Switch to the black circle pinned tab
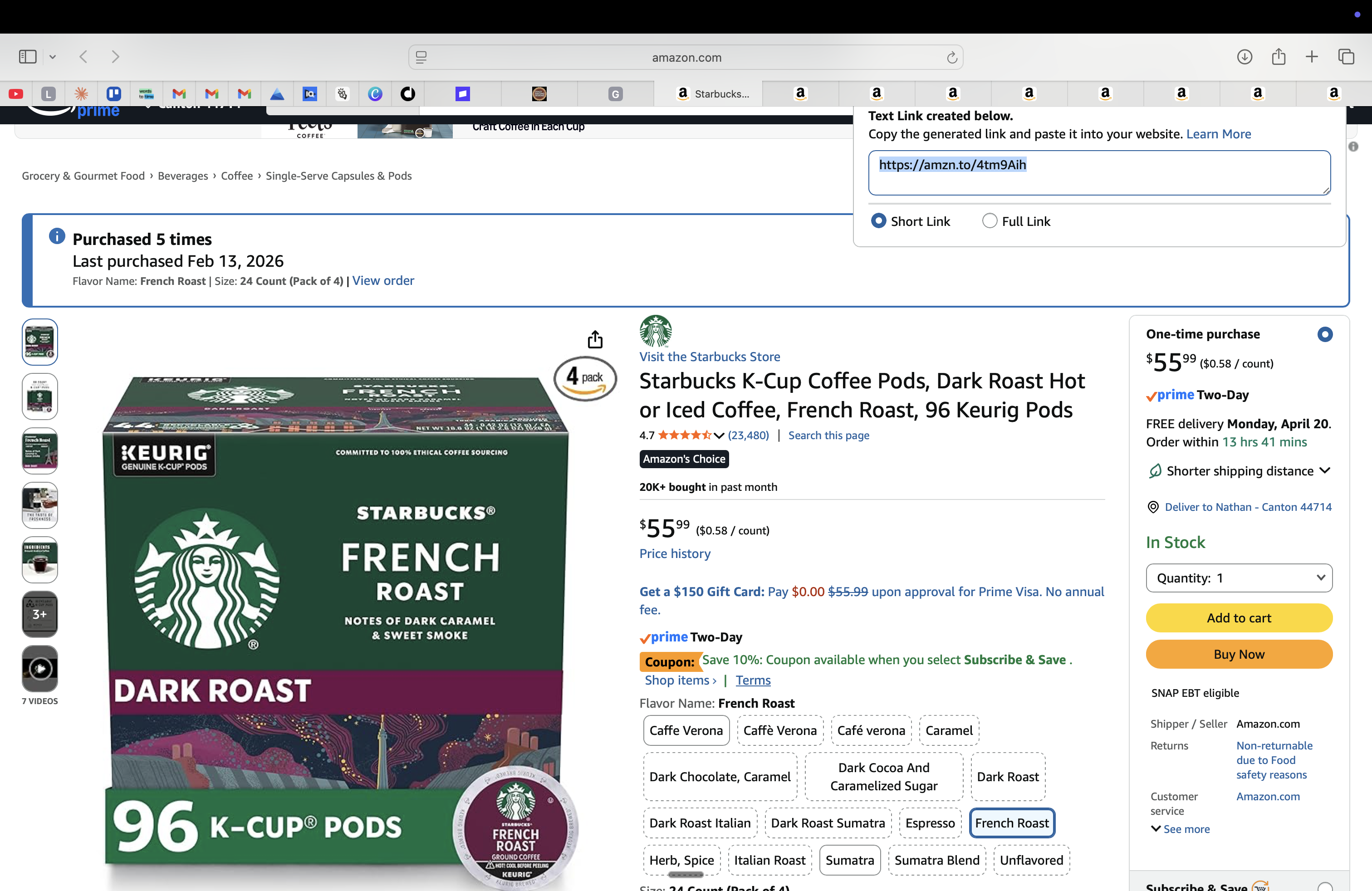Viewport: 1372px width, 891px height. point(407,93)
